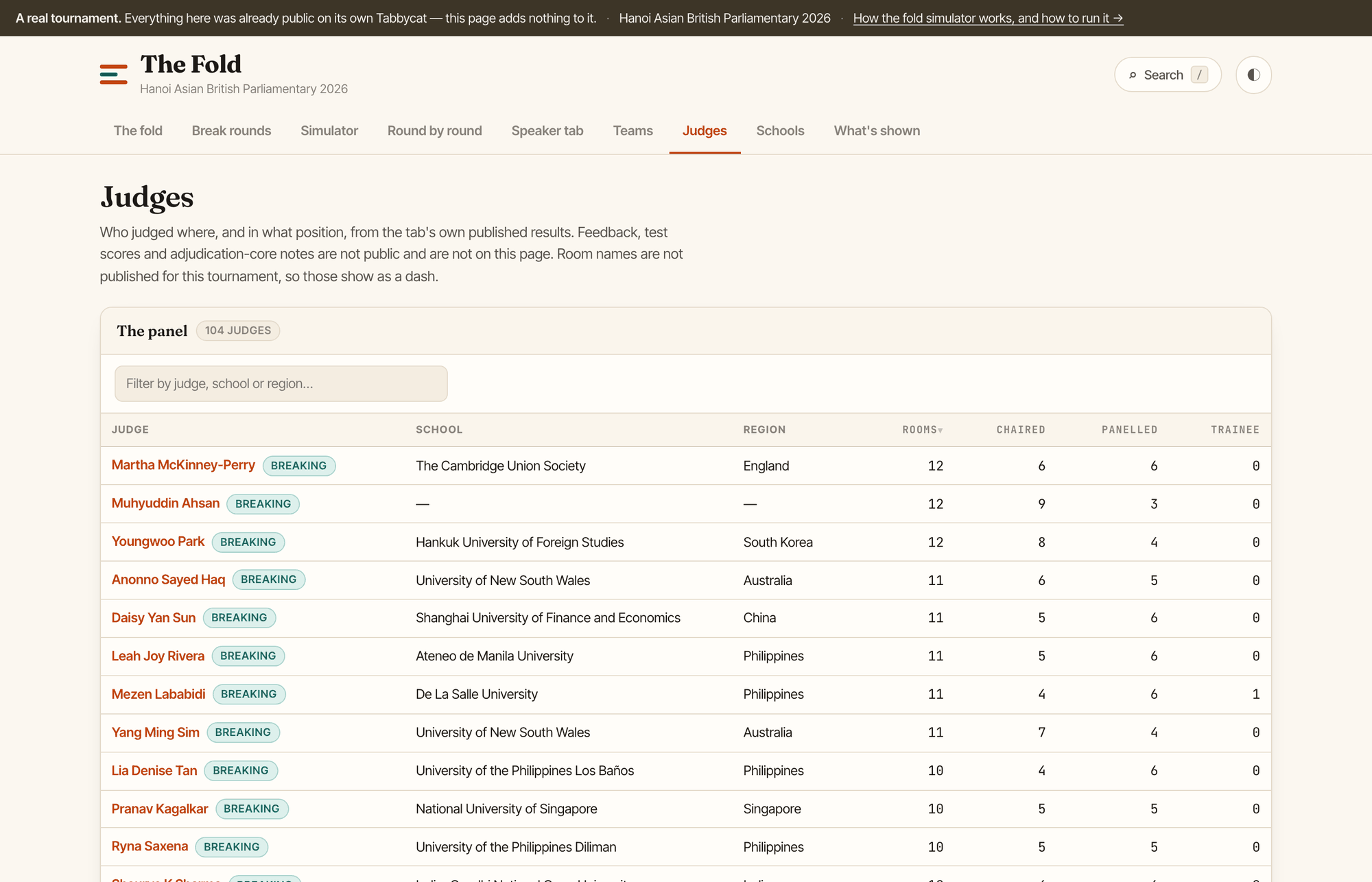Open Pranav Kagalkar's judge page
The height and width of the screenshot is (882, 1372).
[x=160, y=809]
